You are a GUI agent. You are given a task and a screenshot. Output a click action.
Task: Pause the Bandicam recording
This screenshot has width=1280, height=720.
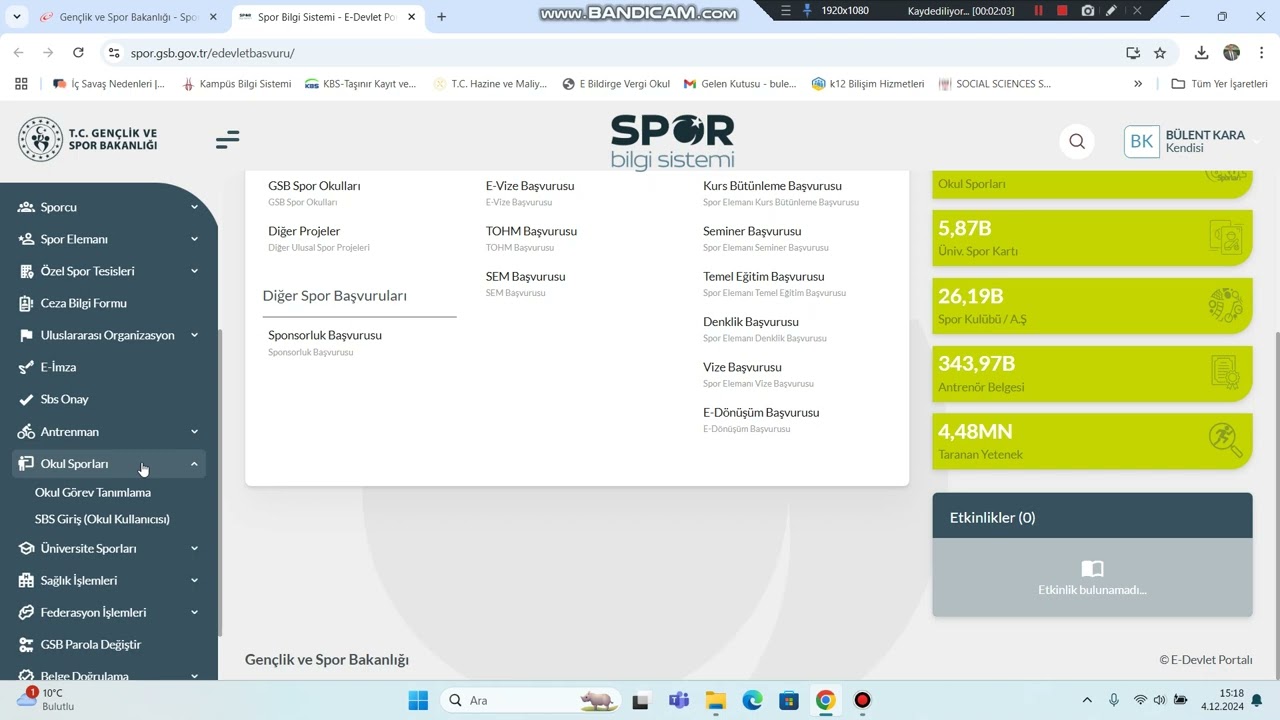click(x=1038, y=11)
